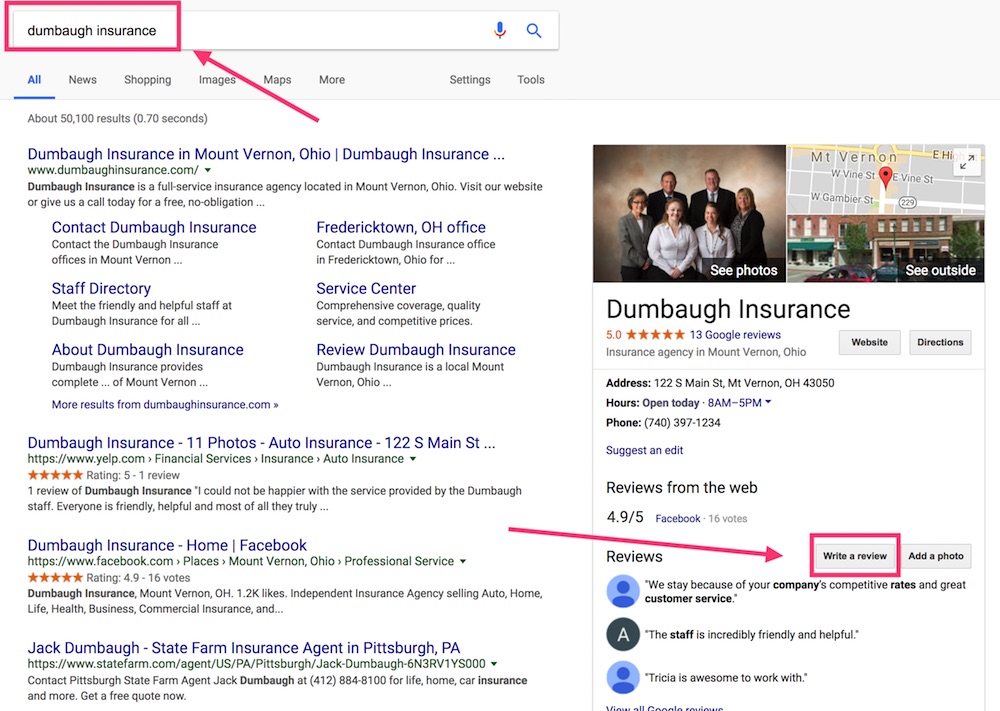1000x711 pixels.
Task: Click the Add a photo button
Action: pos(936,556)
